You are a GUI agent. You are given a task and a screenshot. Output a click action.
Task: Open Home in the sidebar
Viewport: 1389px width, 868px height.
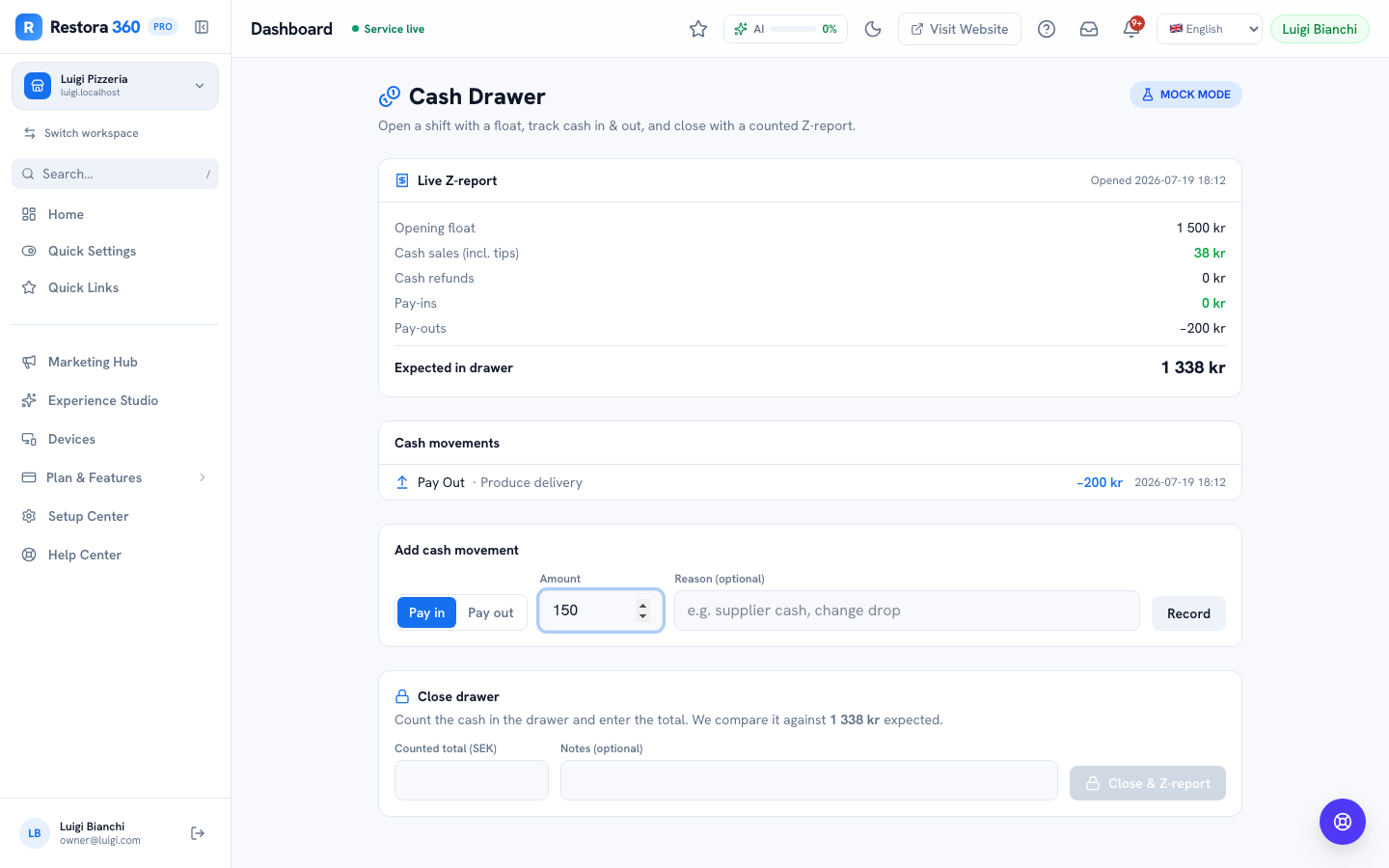[115, 214]
